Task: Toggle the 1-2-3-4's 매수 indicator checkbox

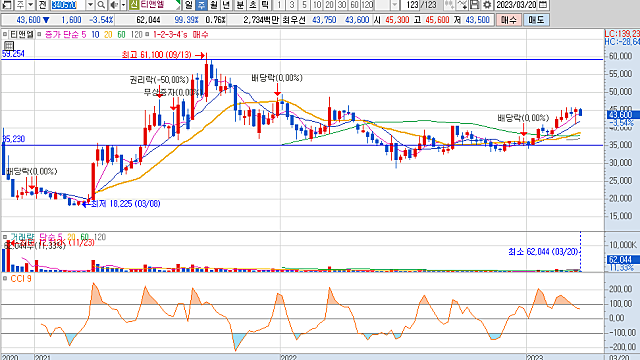Action: click(x=147, y=35)
